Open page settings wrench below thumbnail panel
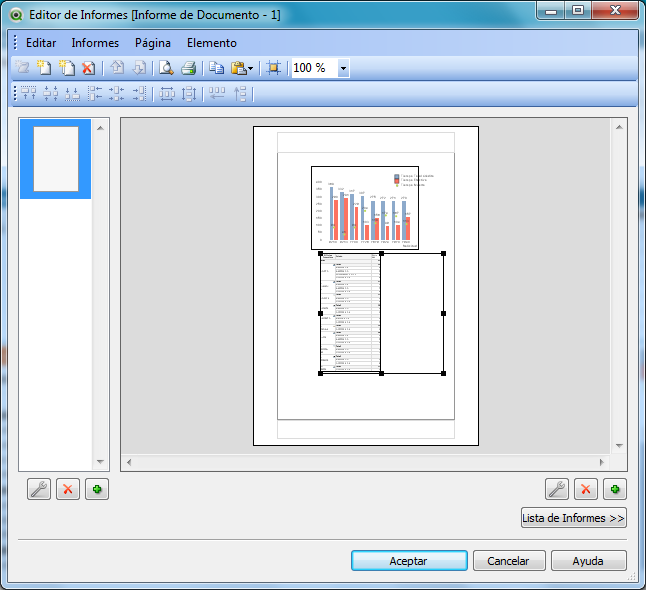Screen dimensions: 646x590 tap(40, 490)
